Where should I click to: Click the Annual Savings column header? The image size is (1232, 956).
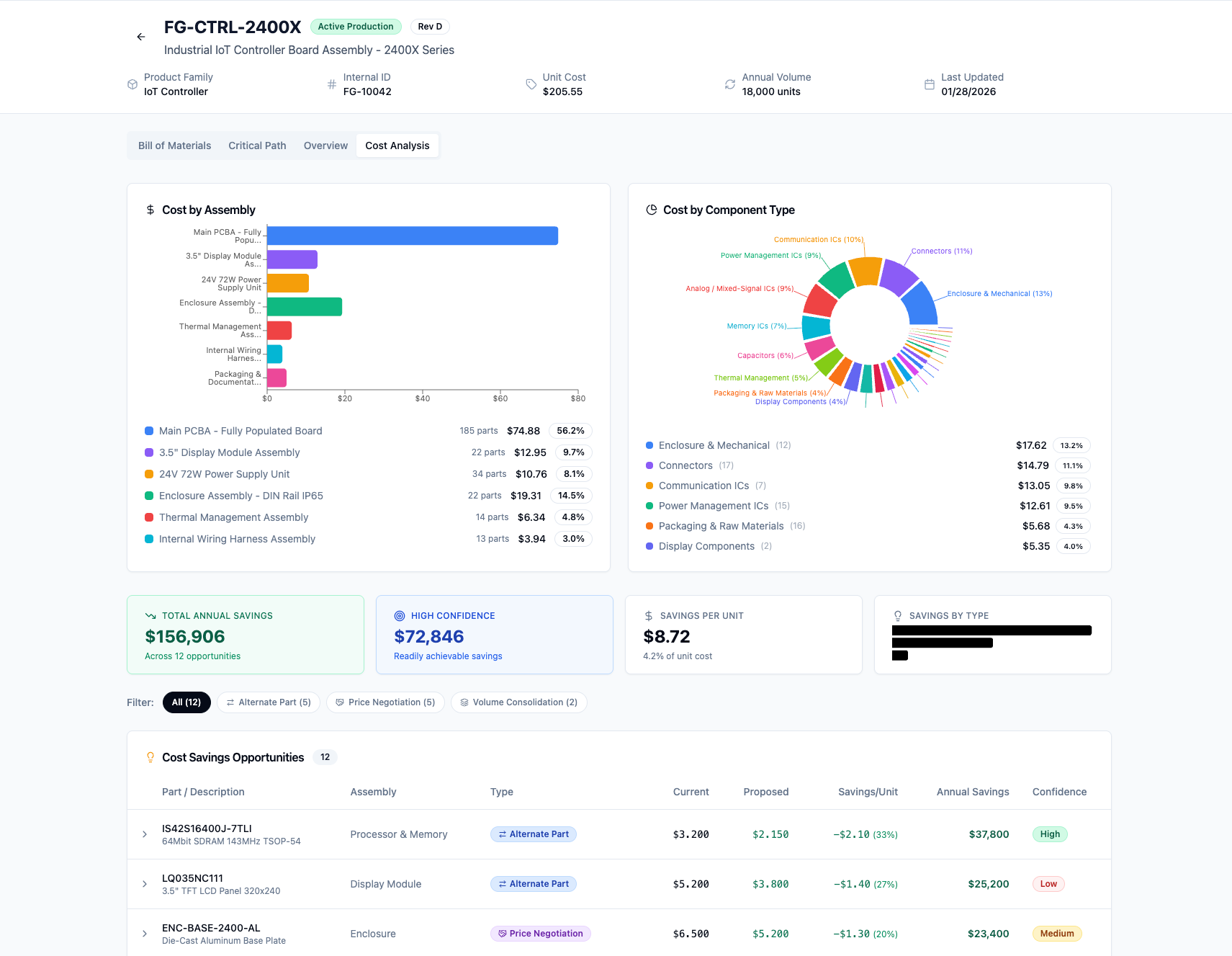click(972, 792)
